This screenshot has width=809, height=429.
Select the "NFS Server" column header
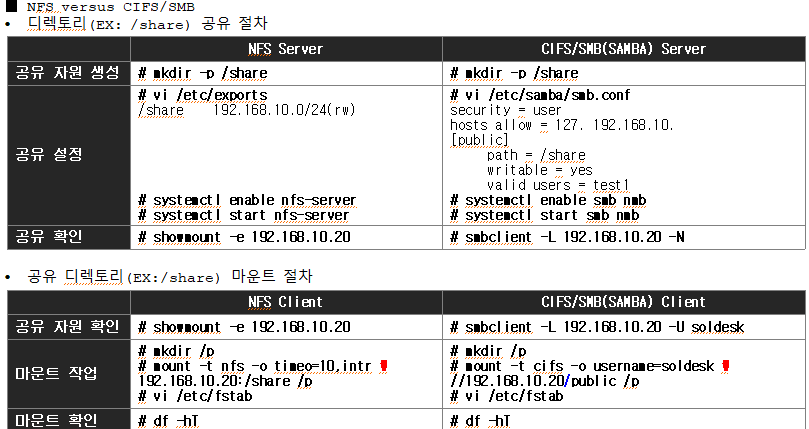285,49
